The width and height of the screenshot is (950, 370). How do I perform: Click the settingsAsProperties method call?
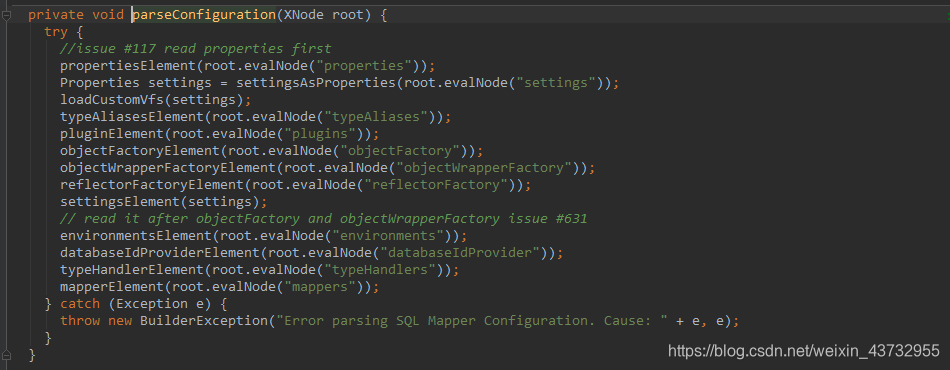[x=316, y=82]
